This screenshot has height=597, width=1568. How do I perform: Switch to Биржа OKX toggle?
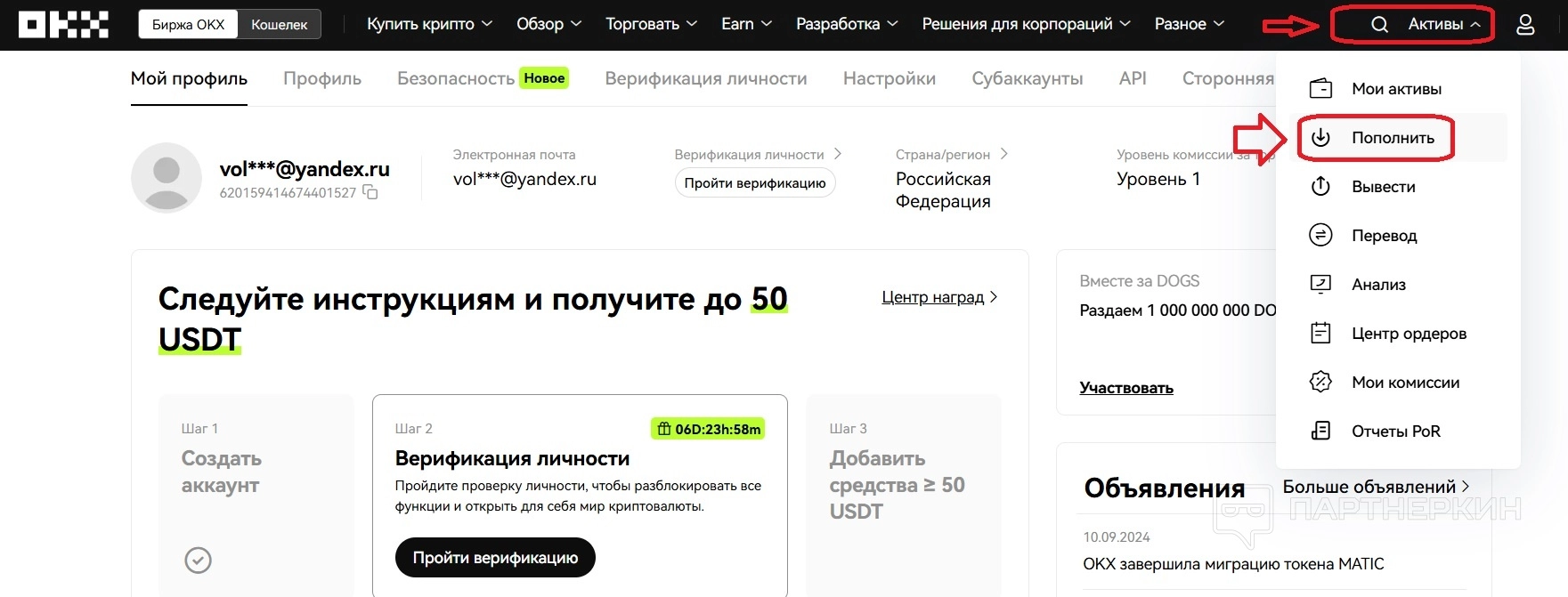pos(188,25)
